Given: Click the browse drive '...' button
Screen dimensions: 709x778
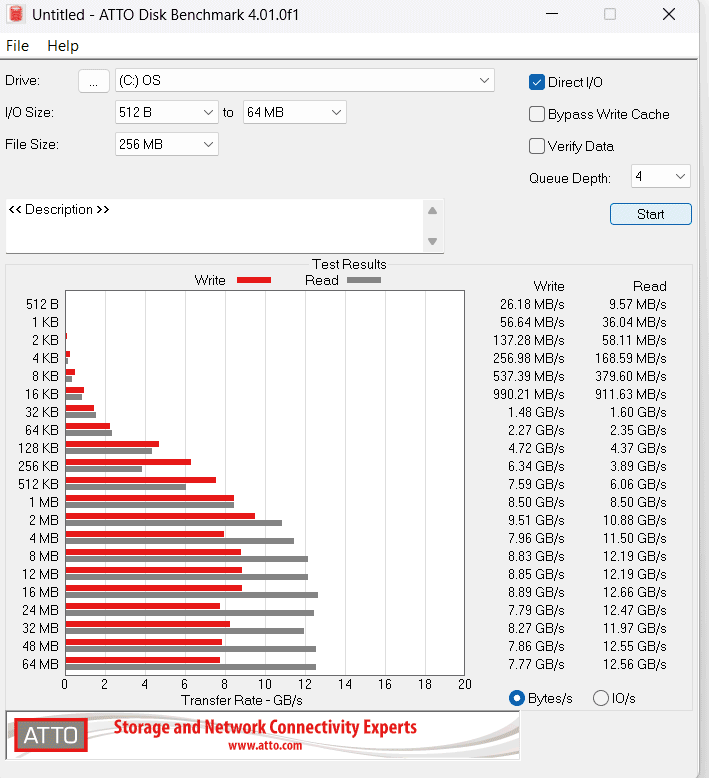Looking at the screenshot, I should [x=94, y=81].
